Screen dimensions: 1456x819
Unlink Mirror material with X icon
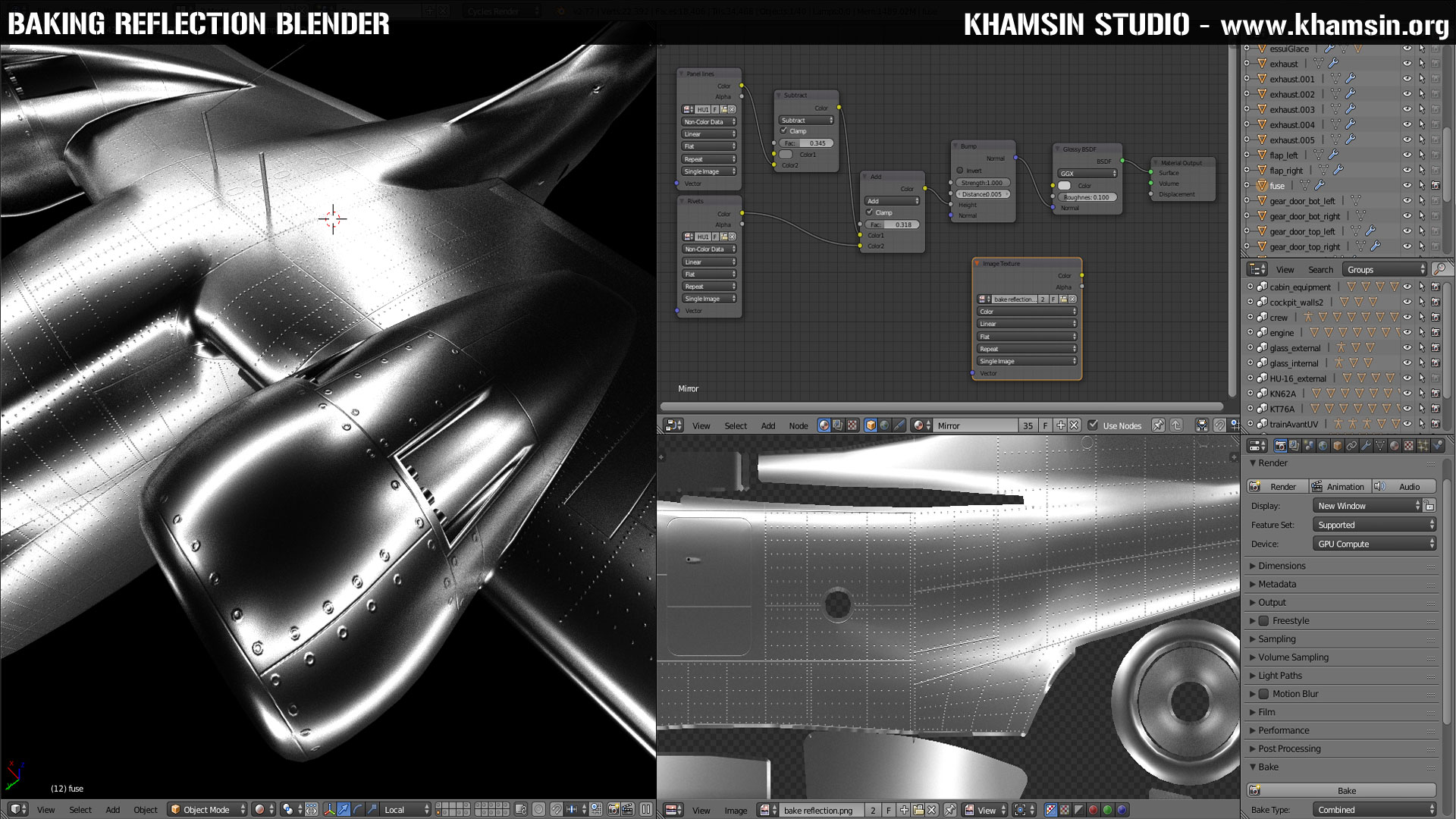[1074, 425]
